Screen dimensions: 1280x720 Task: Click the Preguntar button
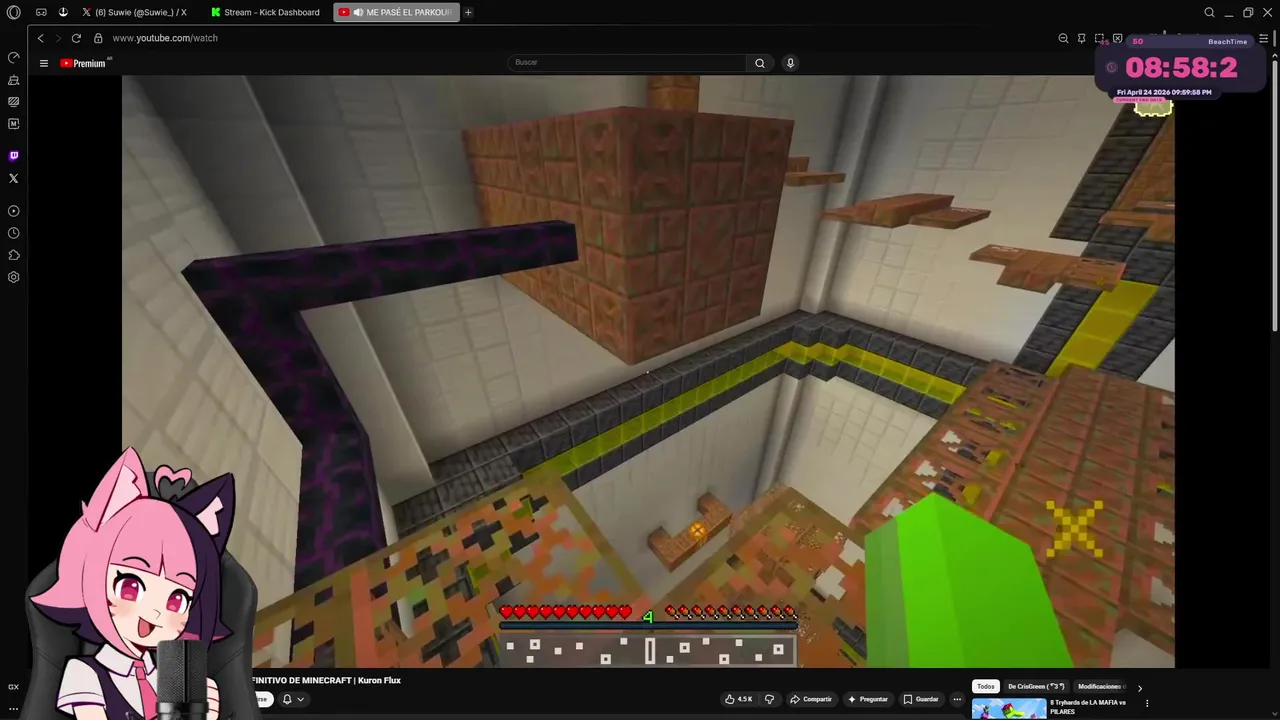coord(867,699)
